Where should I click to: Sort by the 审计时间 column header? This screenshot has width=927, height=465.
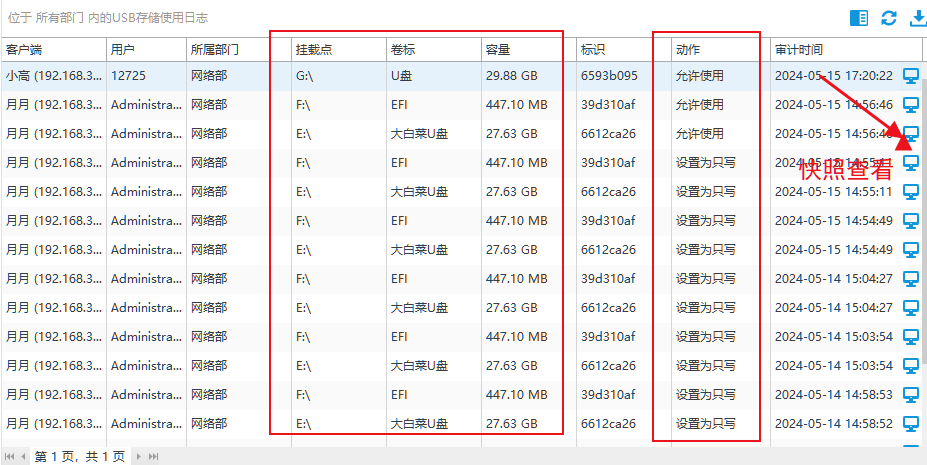(846, 50)
